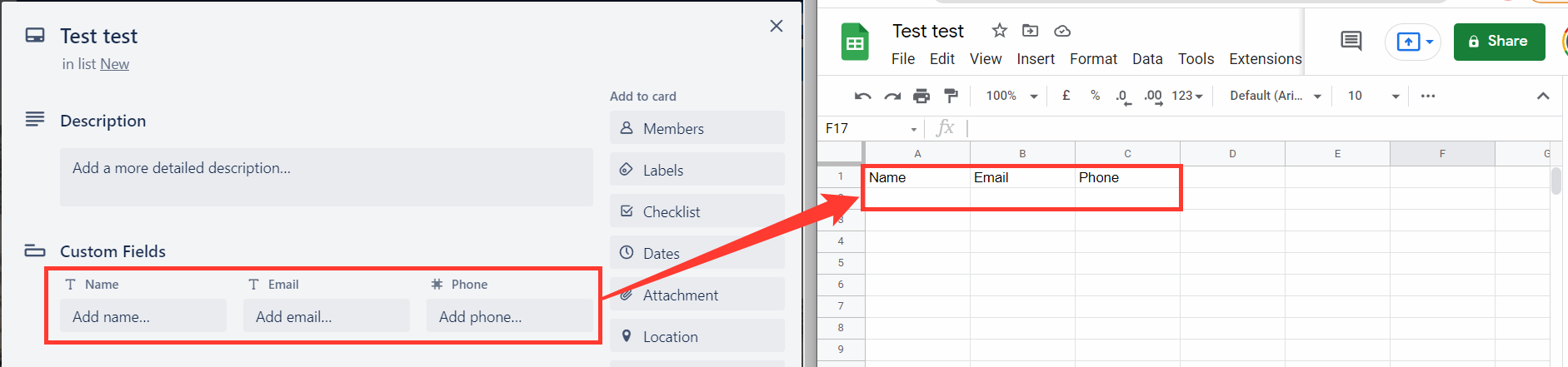Open the View menu in Sheets
Viewport: 1568px width, 367px height.
click(986, 59)
